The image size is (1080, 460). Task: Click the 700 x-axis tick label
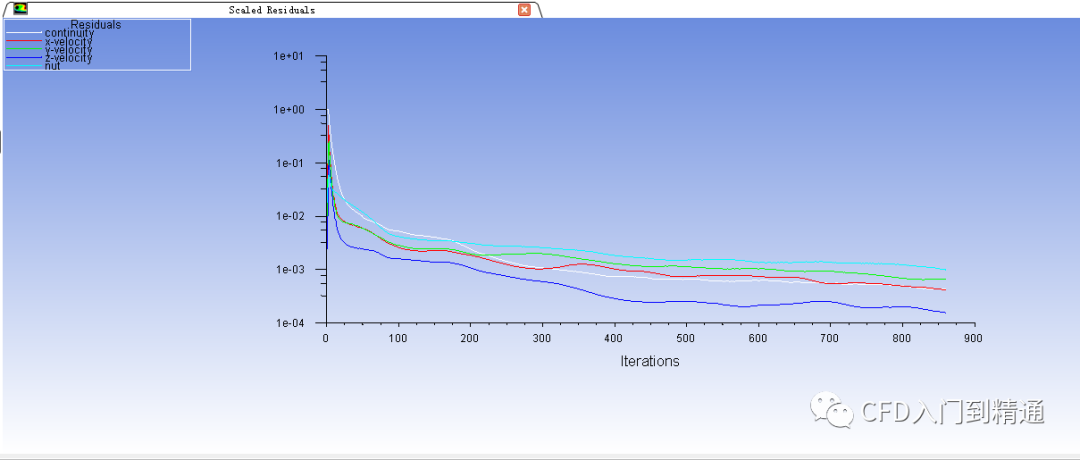point(829,338)
